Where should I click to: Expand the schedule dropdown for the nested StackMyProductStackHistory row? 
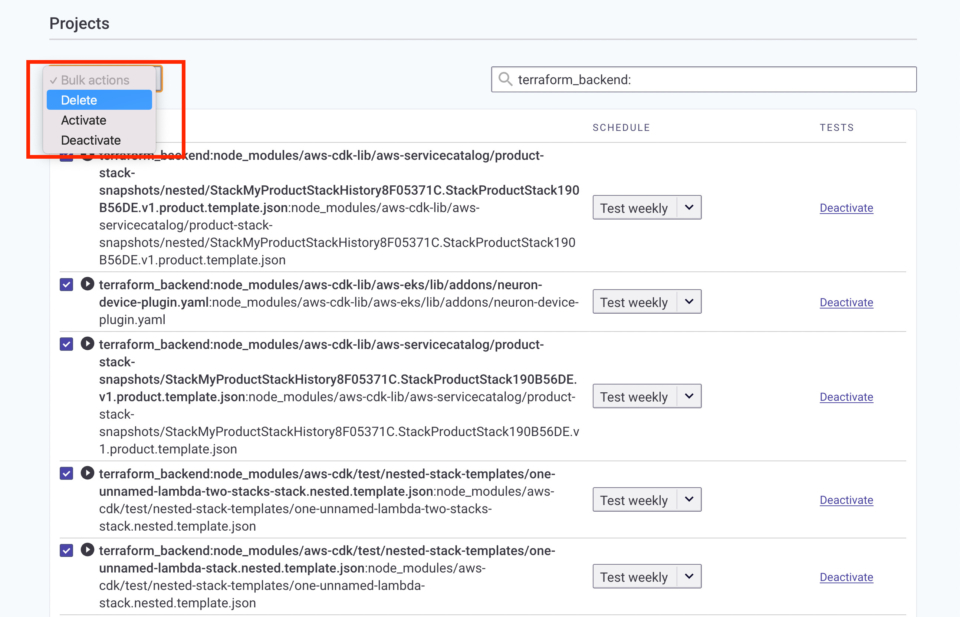pos(647,208)
